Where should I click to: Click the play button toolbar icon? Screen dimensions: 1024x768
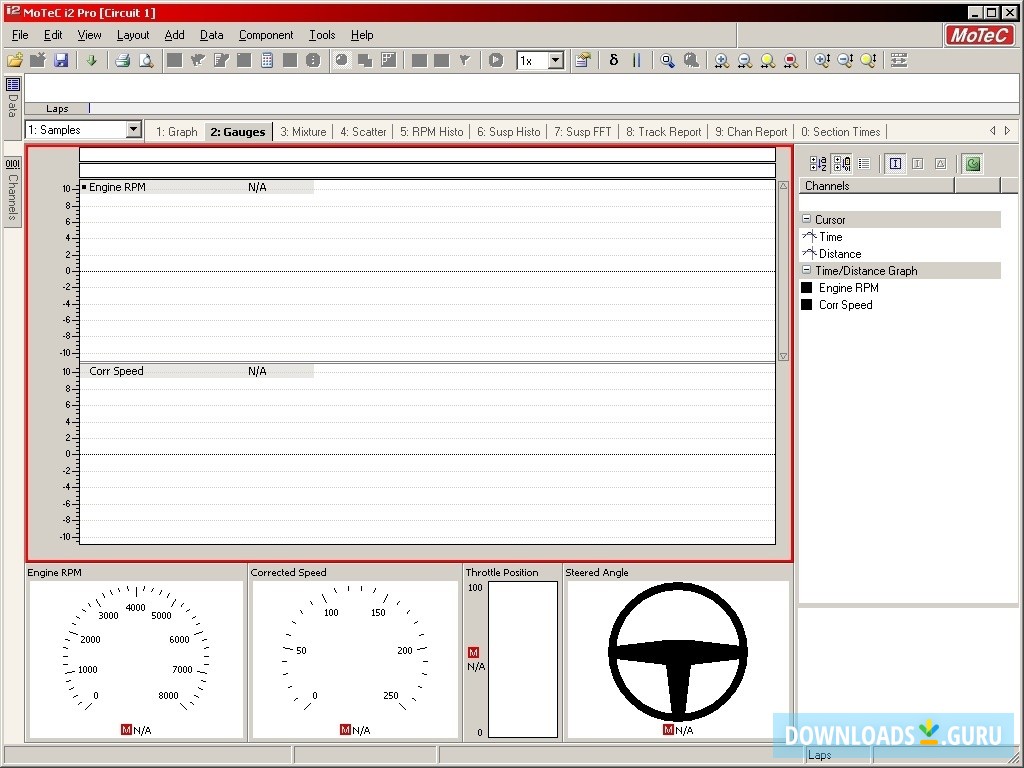click(496, 60)
